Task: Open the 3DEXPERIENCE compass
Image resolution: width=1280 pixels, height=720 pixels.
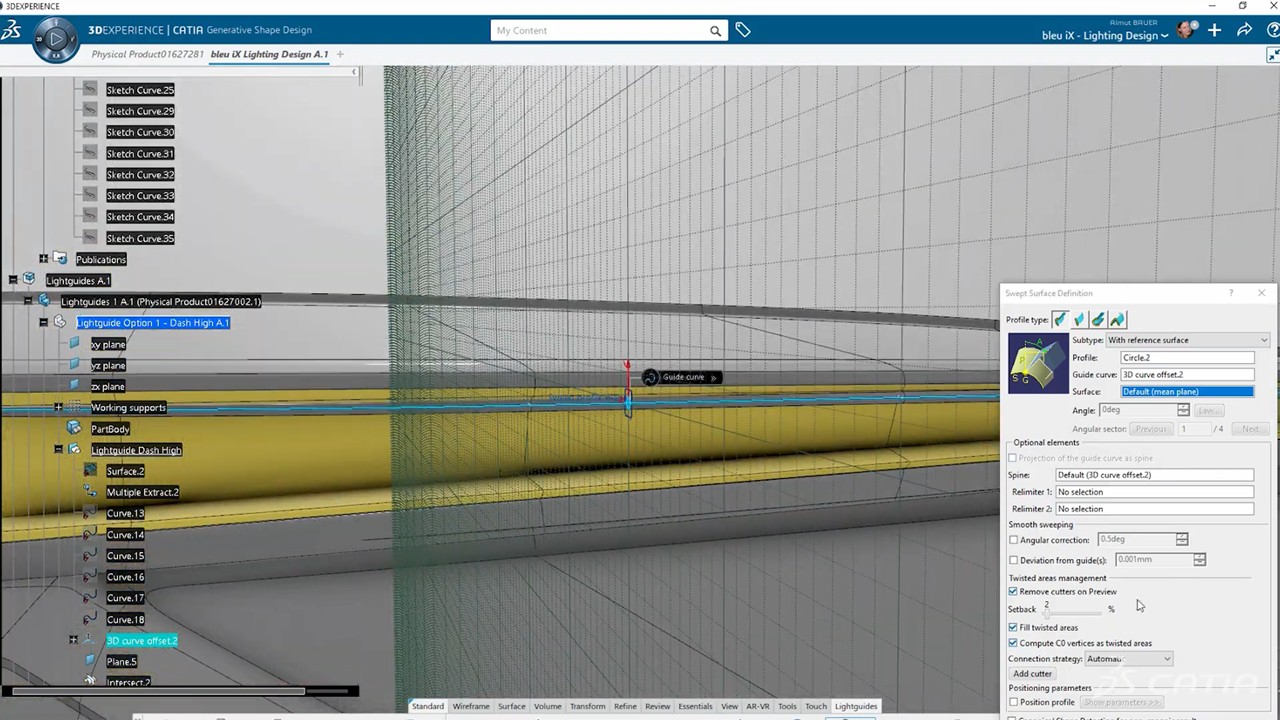Action: point(56,40)
